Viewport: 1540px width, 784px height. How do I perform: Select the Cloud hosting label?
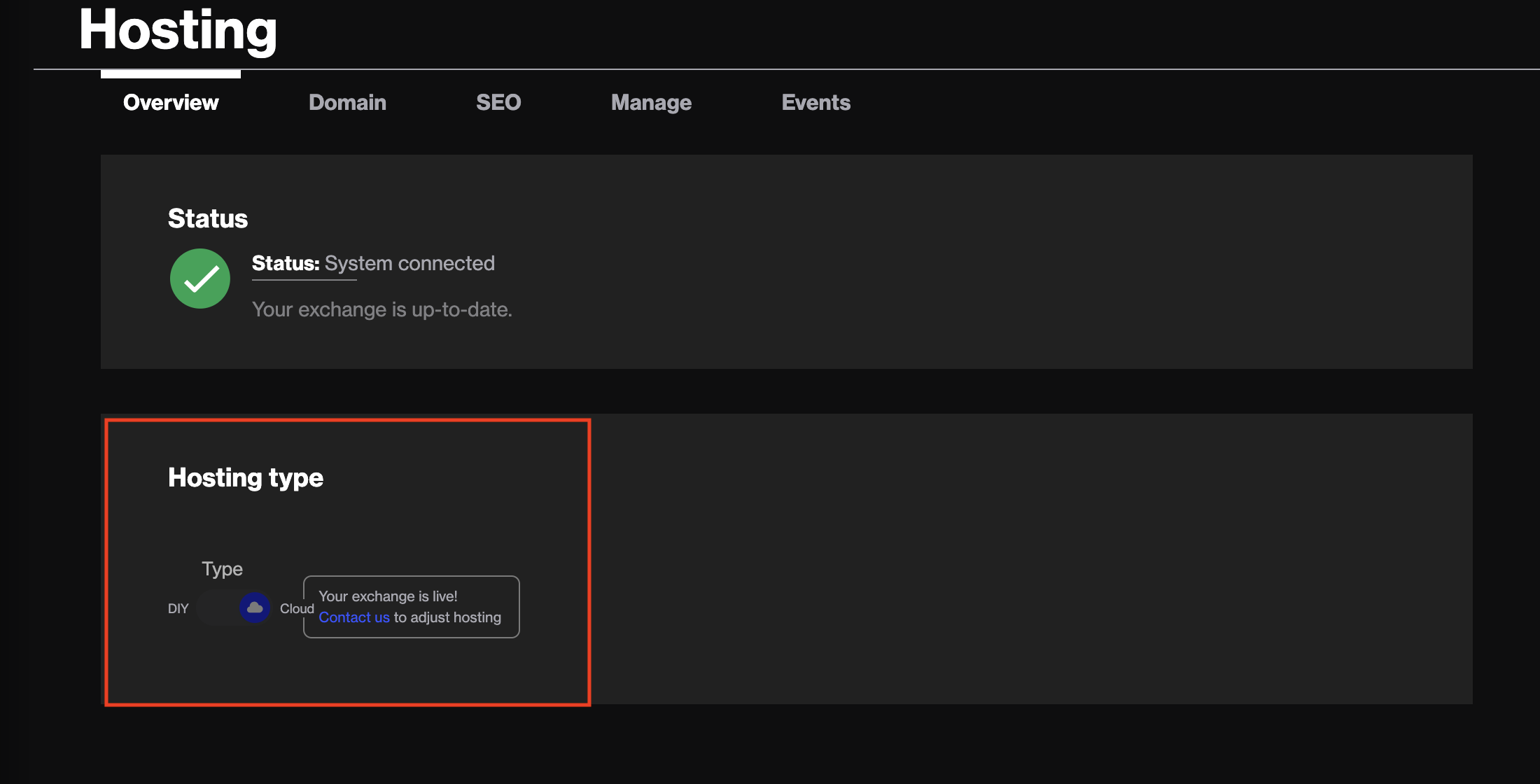(x=297, y=608)
